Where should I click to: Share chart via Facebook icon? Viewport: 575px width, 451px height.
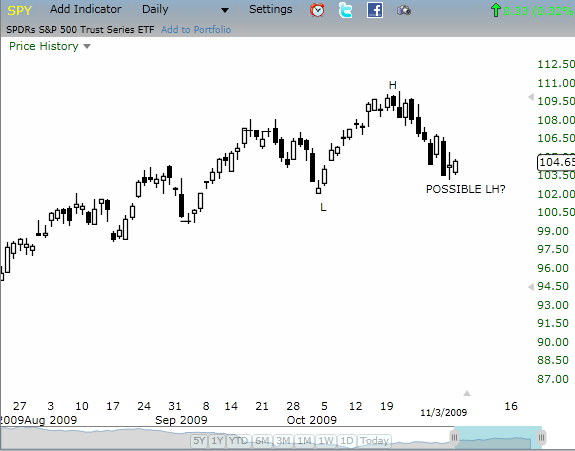[x=375, y=10]
